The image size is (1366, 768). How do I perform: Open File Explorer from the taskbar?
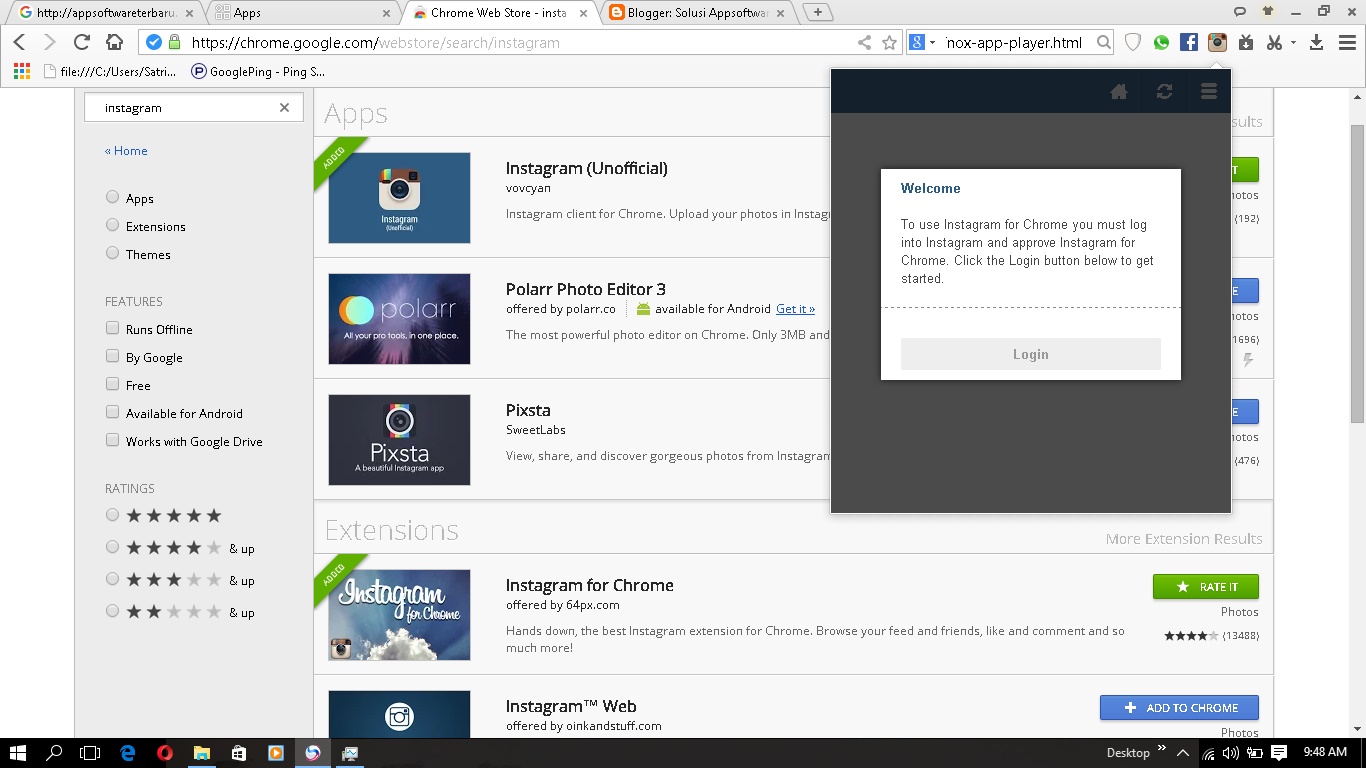[202, 752]
